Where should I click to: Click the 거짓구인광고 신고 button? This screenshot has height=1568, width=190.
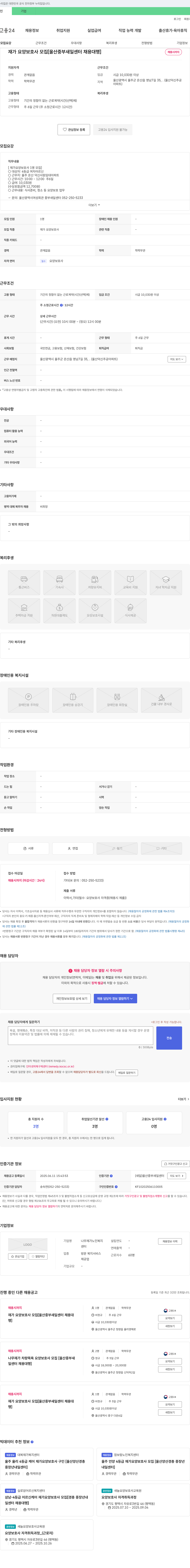tap(175, 1164)
